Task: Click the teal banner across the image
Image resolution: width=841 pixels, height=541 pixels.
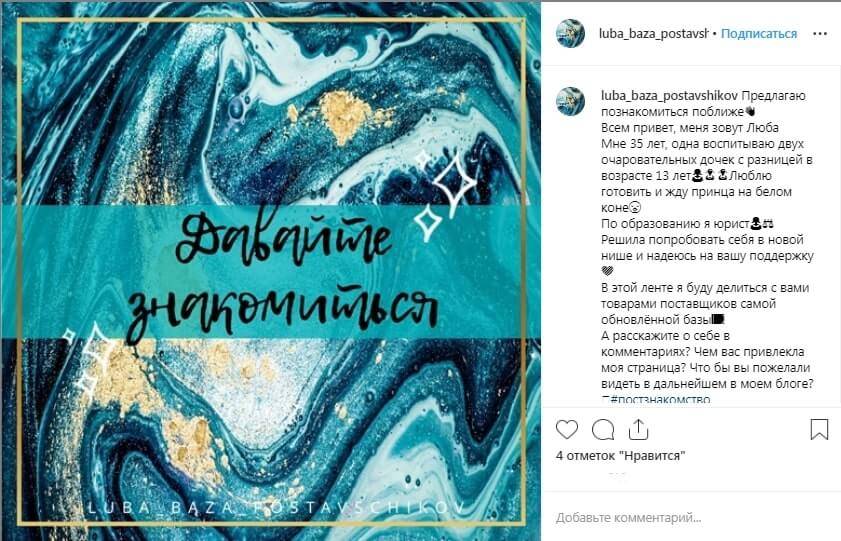Action: tap(270, 272)
